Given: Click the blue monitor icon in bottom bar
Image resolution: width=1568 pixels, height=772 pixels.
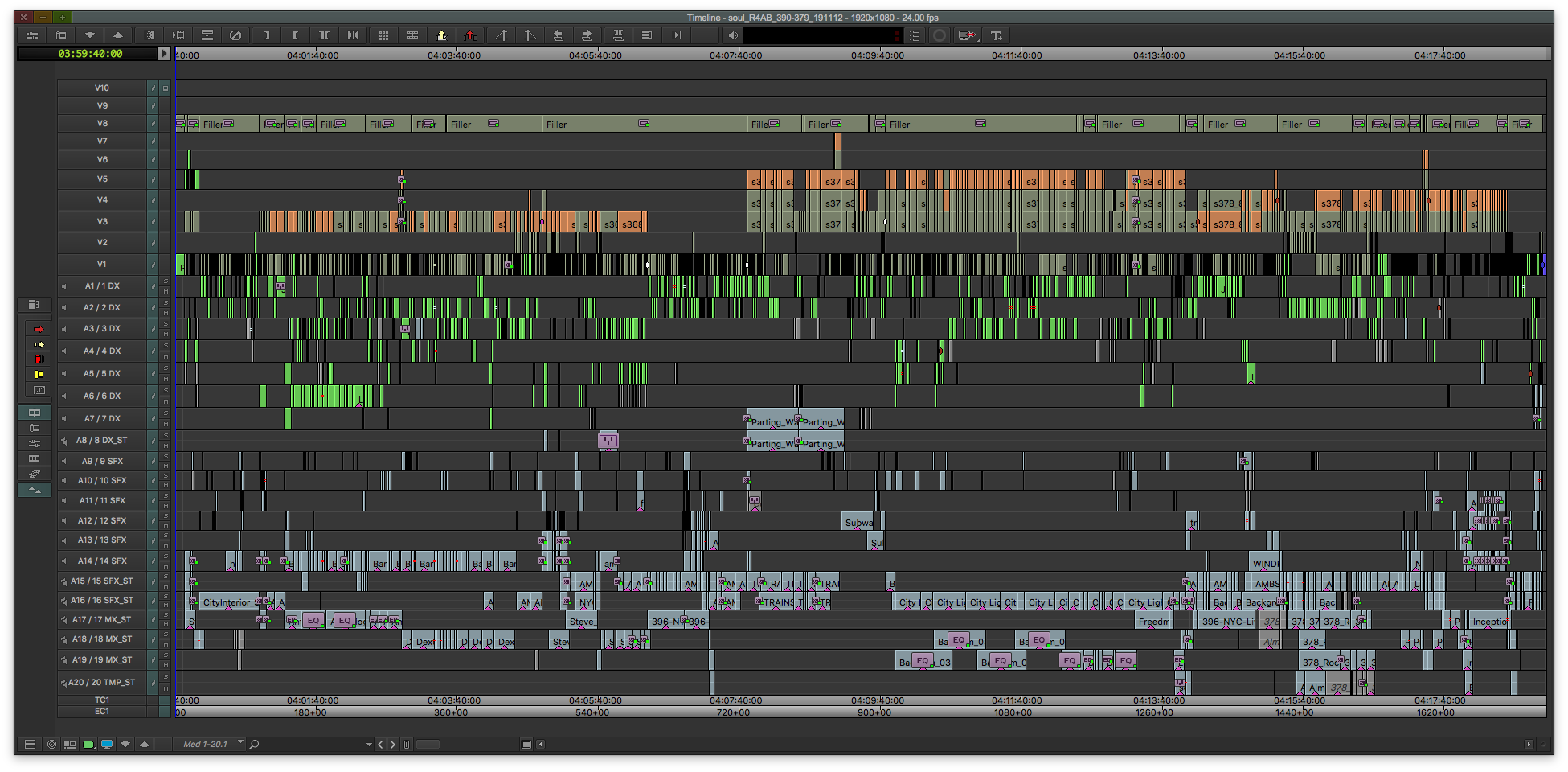Looking at the screenshot, I should 106,745.
